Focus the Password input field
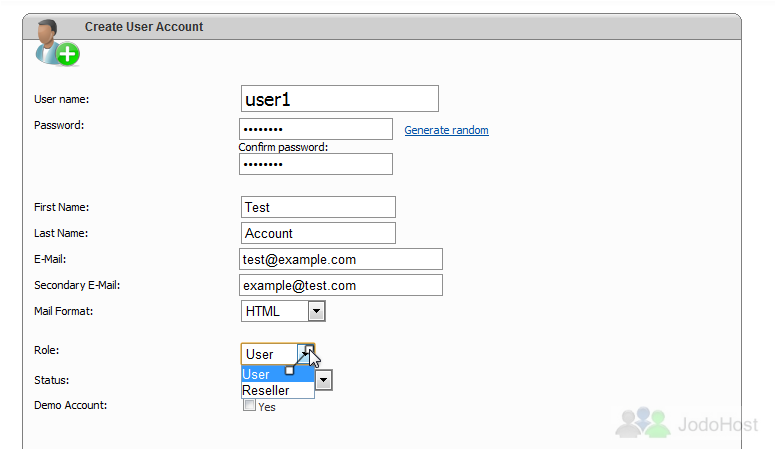Viewport: 776px width, 450px height. tap(316, 129)
